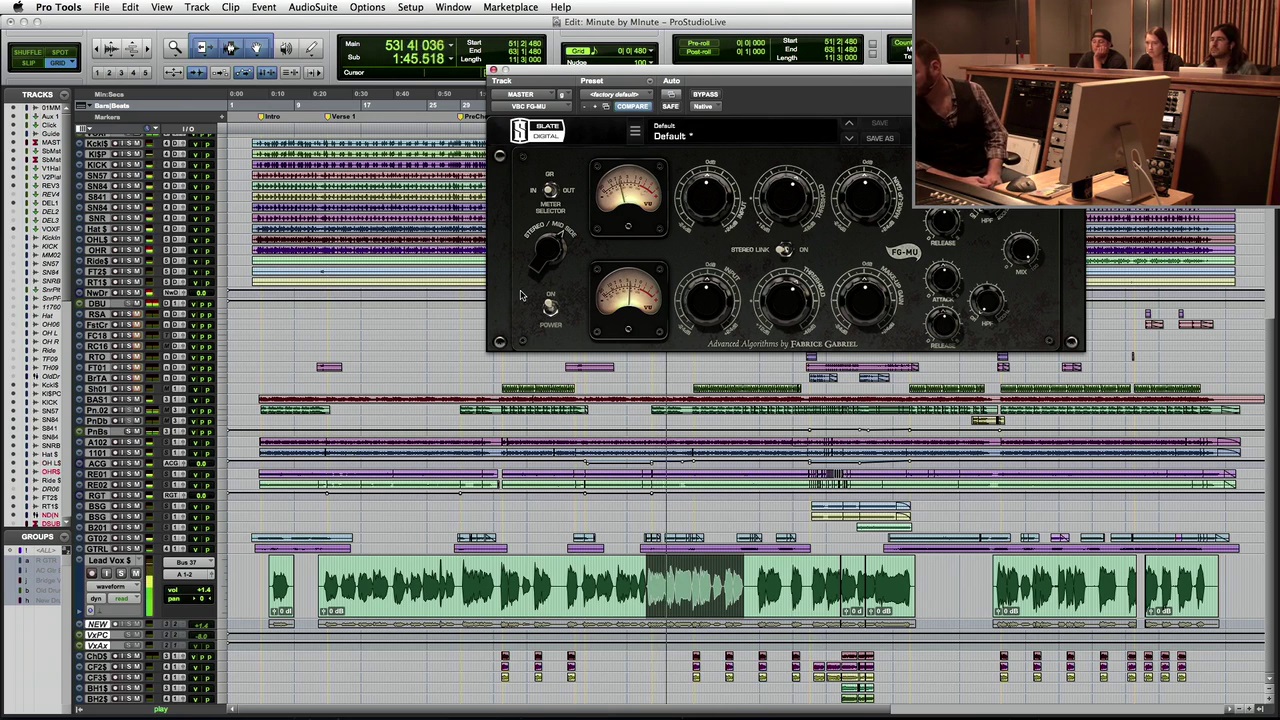The height and width of the screenshot is (720, 1280).
Task: Click the Slate Digital logo
Action: [x=538, y=131]
